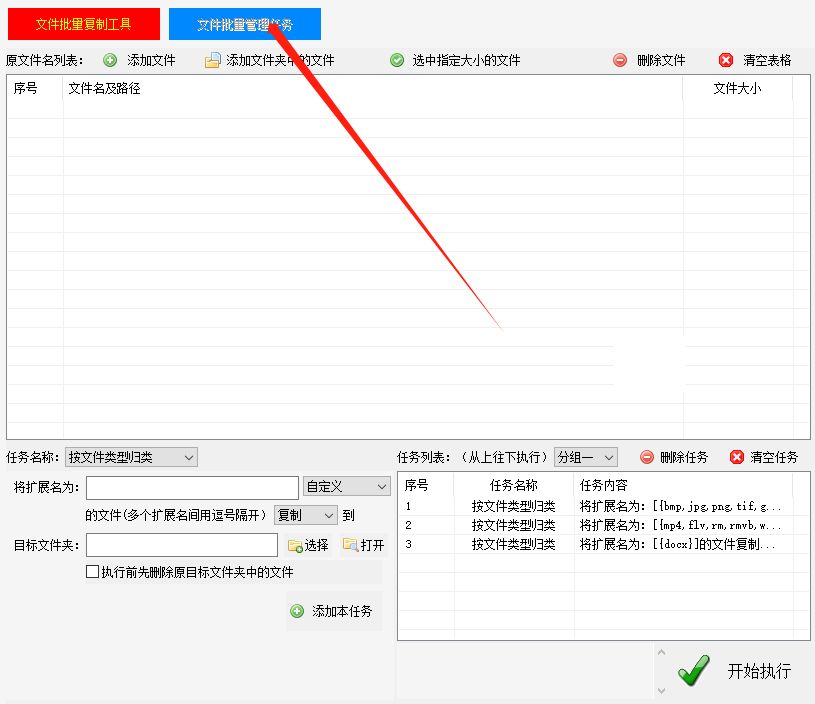
Task: Click the 添加本任务 green plus icon
Action: click(297, 612)
